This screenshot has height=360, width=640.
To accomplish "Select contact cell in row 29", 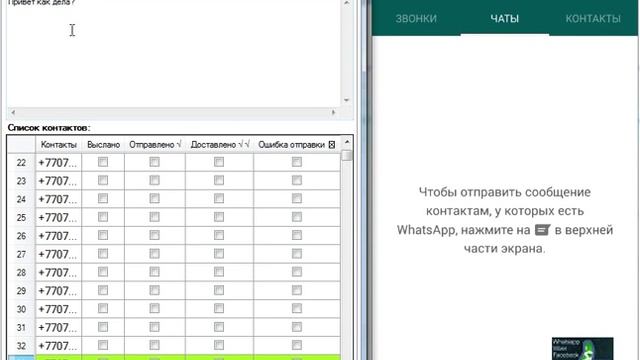I will click(x=58, y=291).
